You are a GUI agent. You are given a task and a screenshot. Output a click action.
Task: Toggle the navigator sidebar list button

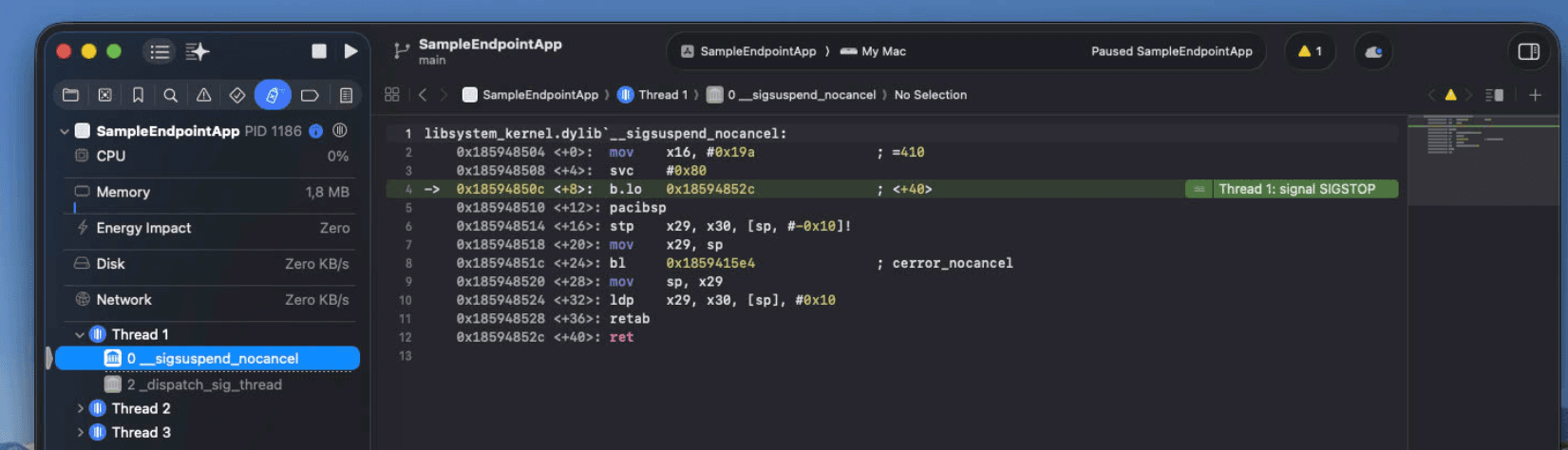[160, 51]
